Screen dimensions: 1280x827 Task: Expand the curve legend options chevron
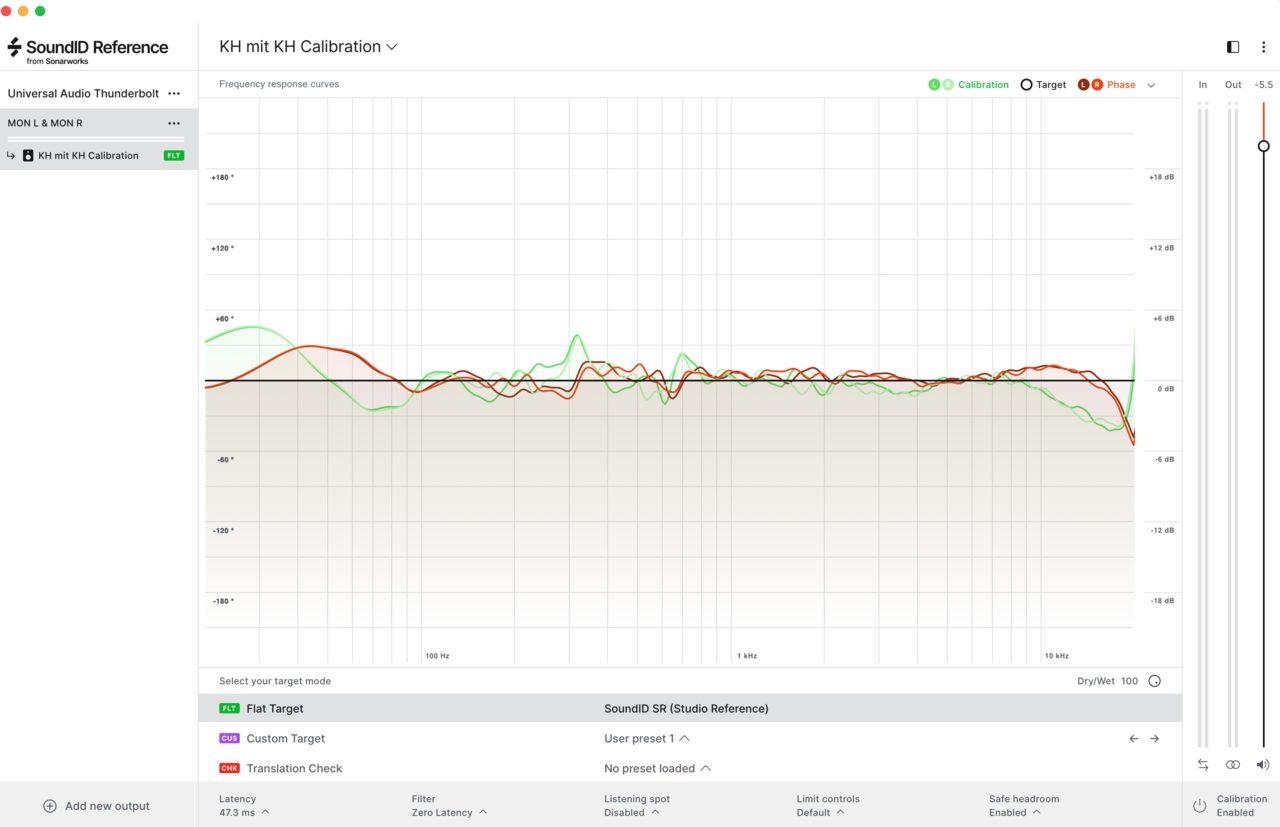[1151, 85]
